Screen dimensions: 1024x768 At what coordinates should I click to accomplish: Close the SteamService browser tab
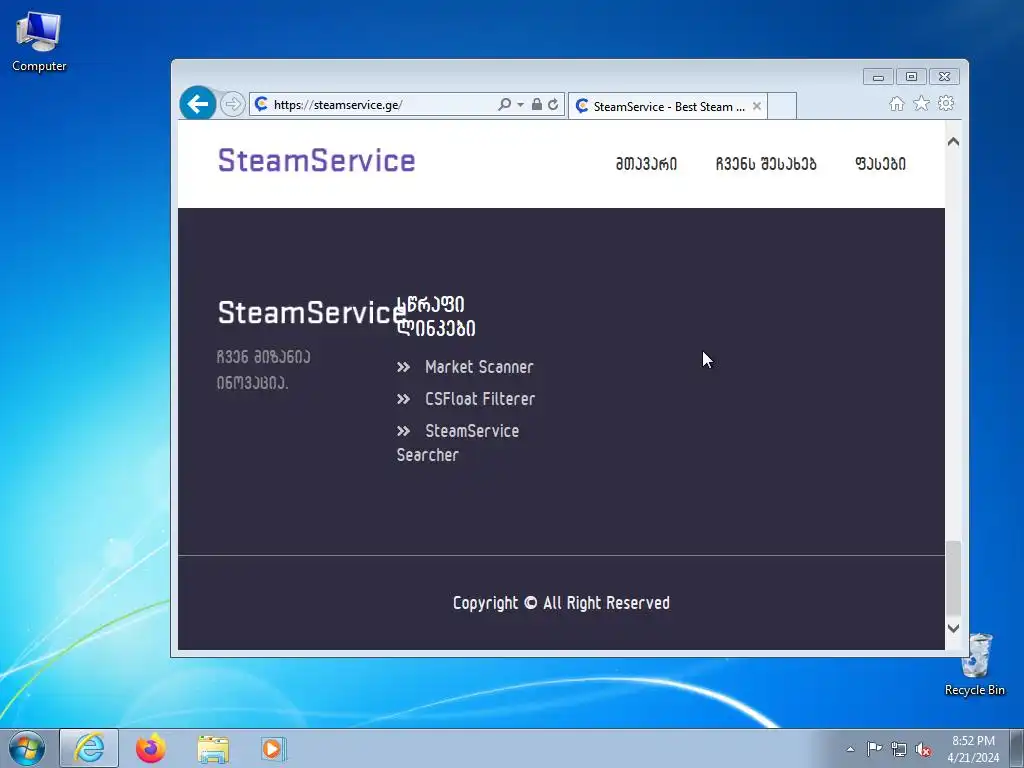[x=756, y=106]
